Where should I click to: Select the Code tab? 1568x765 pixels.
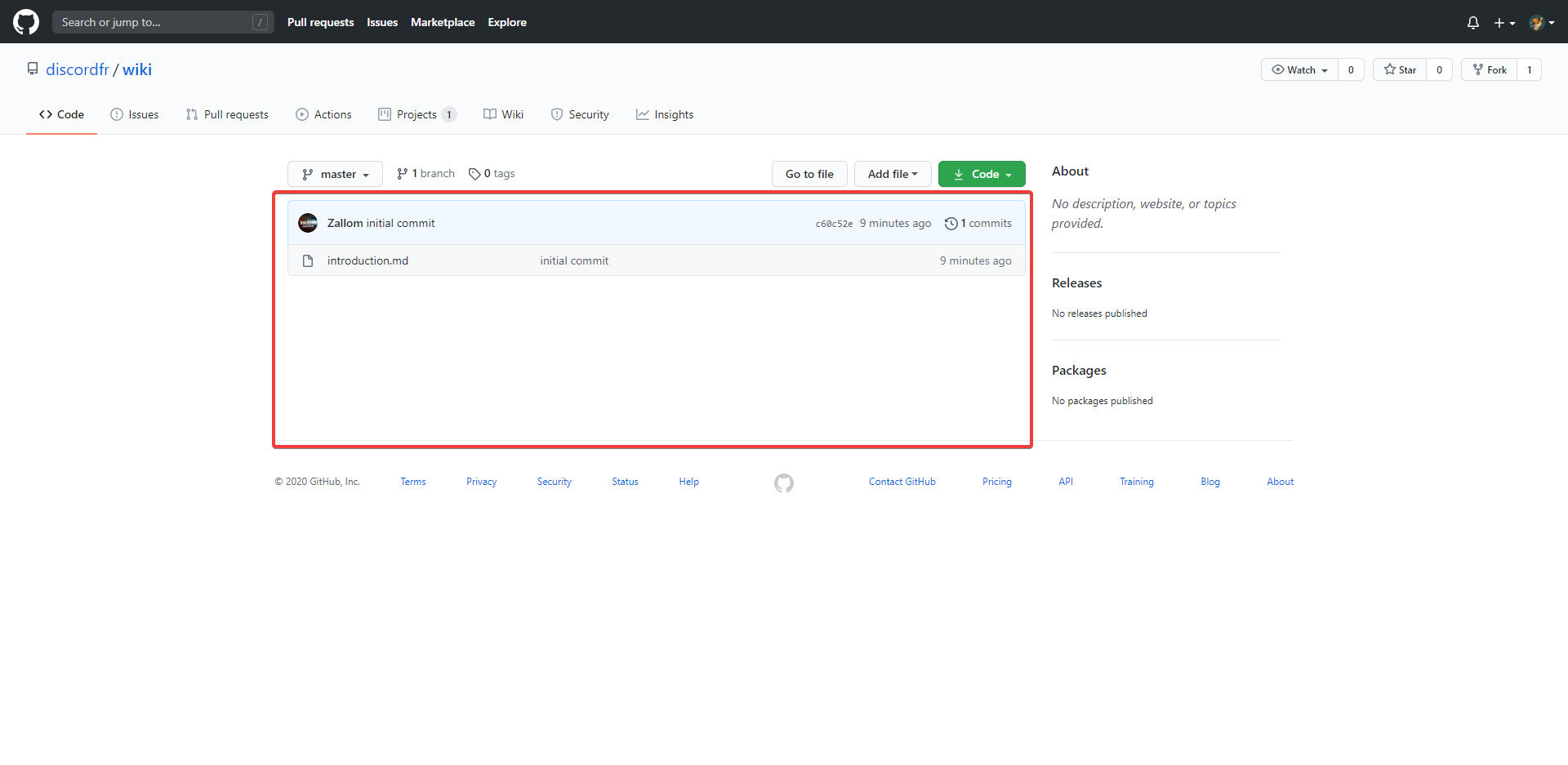pyautogui.click(x=61, y=114)
